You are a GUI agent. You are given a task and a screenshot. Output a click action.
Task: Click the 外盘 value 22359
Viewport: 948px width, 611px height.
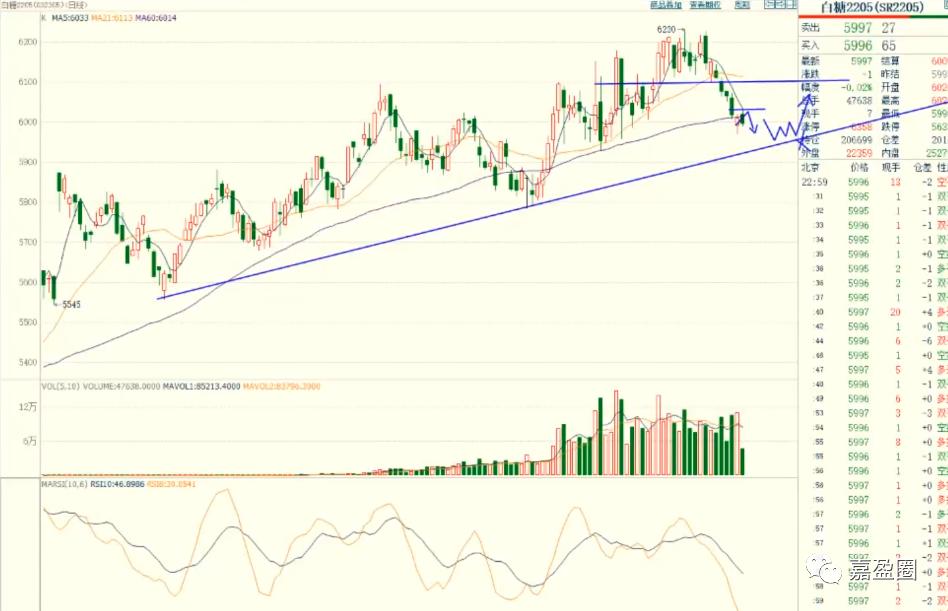[x=859, y=154]
